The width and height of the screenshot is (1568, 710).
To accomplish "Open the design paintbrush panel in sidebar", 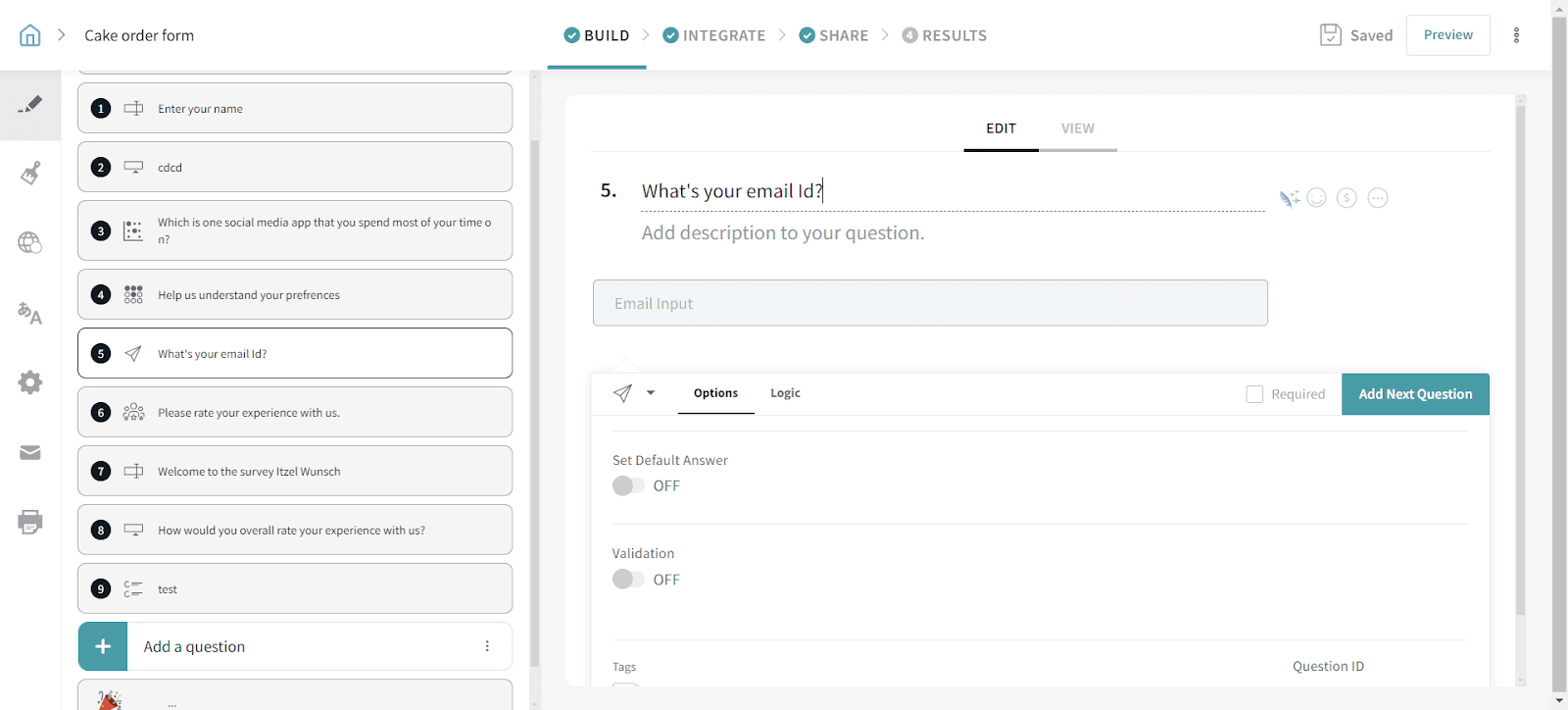I will pos(30,174).
